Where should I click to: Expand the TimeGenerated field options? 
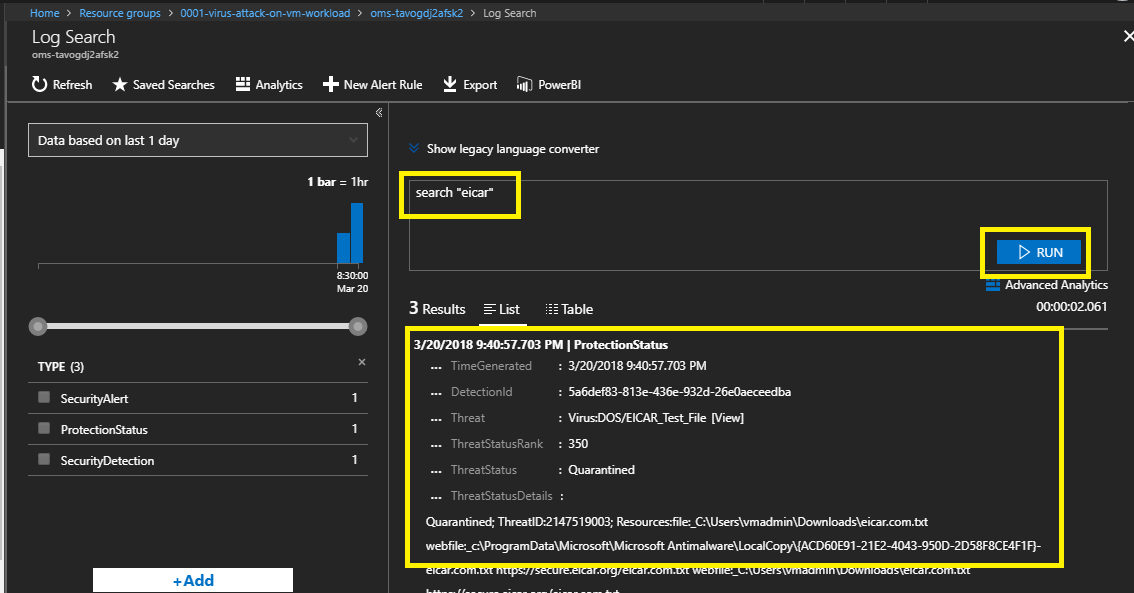435,367
